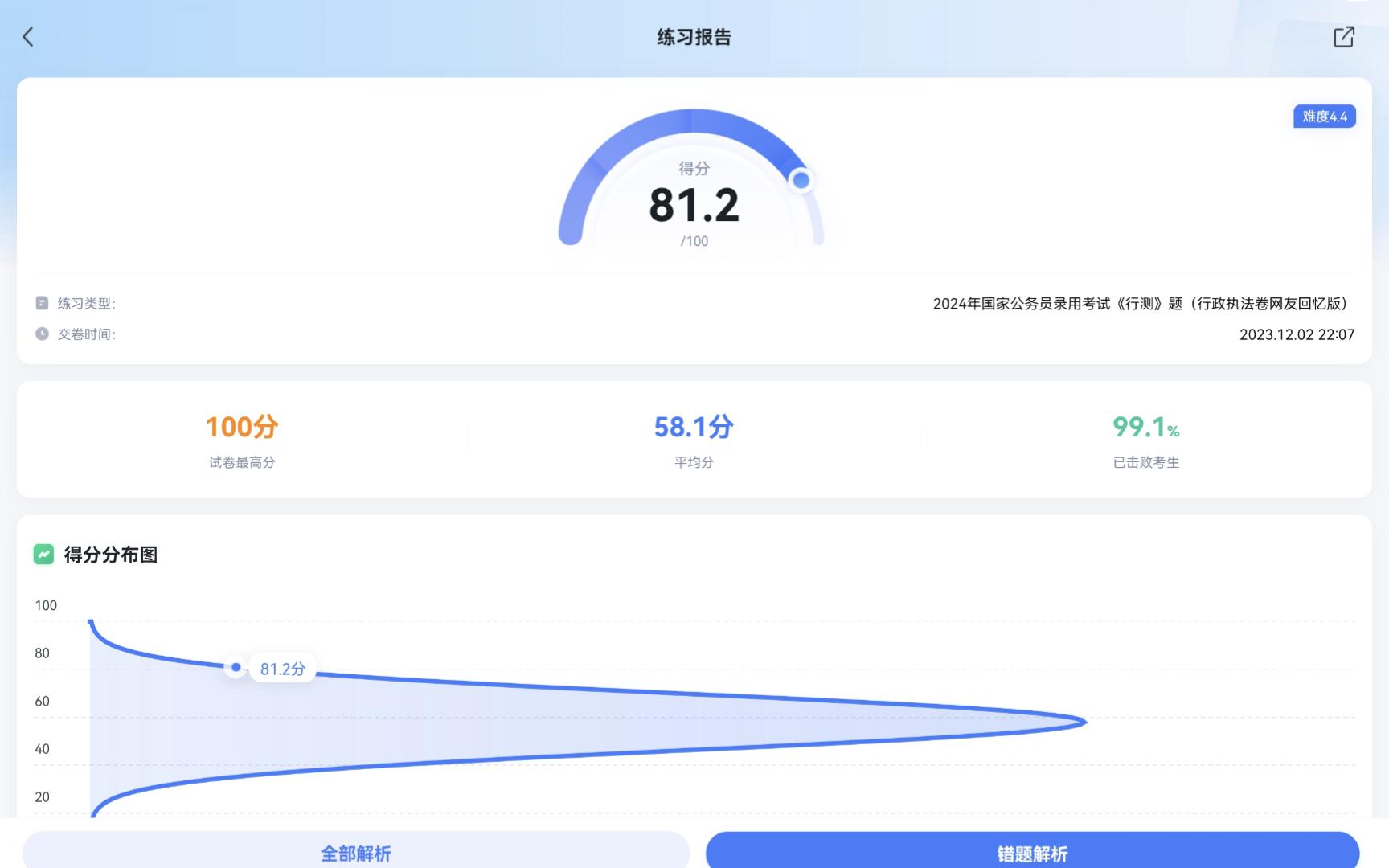Click the 20 y-axis label
Image resolution: width=1389 pixels, height=868 pixels.
click(x=42, y=796)
